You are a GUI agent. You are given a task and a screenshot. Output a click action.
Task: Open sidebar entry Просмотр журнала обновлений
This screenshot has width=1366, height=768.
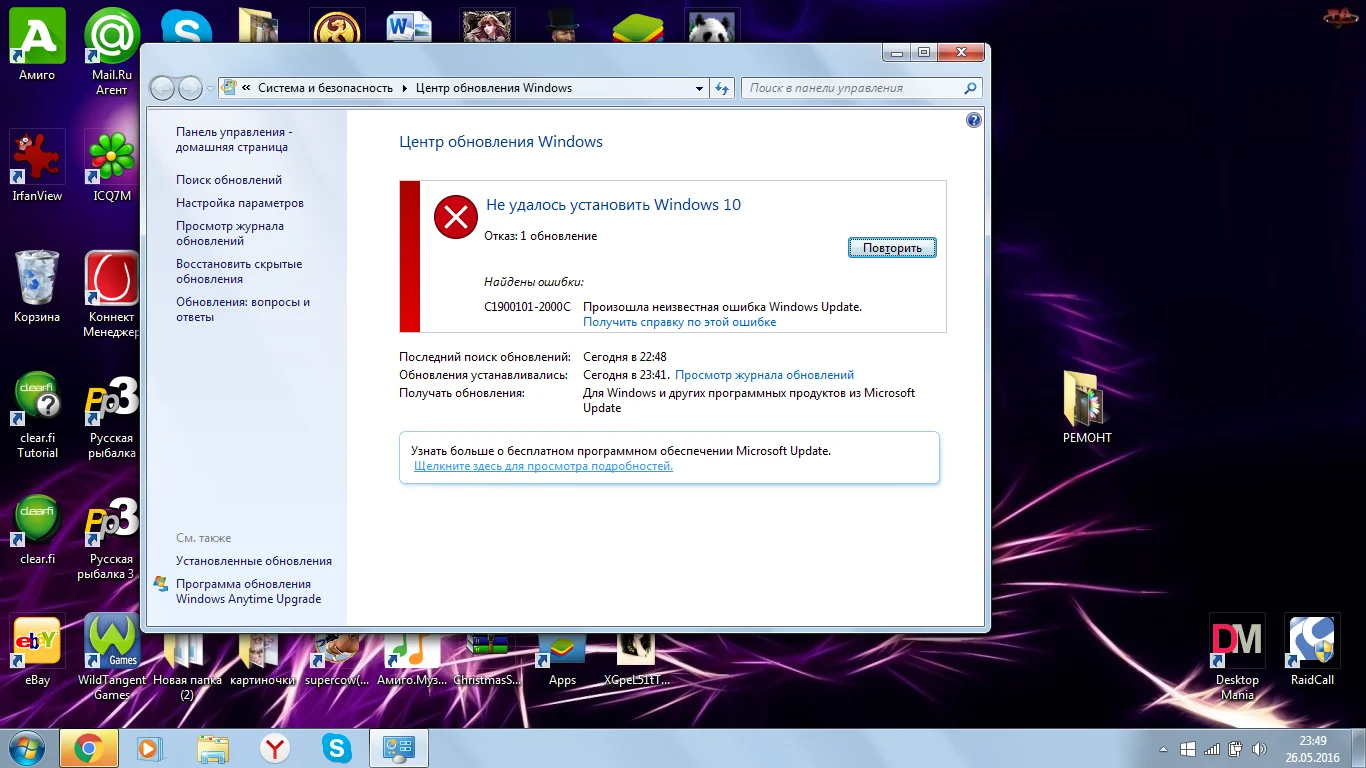point(230,233)
